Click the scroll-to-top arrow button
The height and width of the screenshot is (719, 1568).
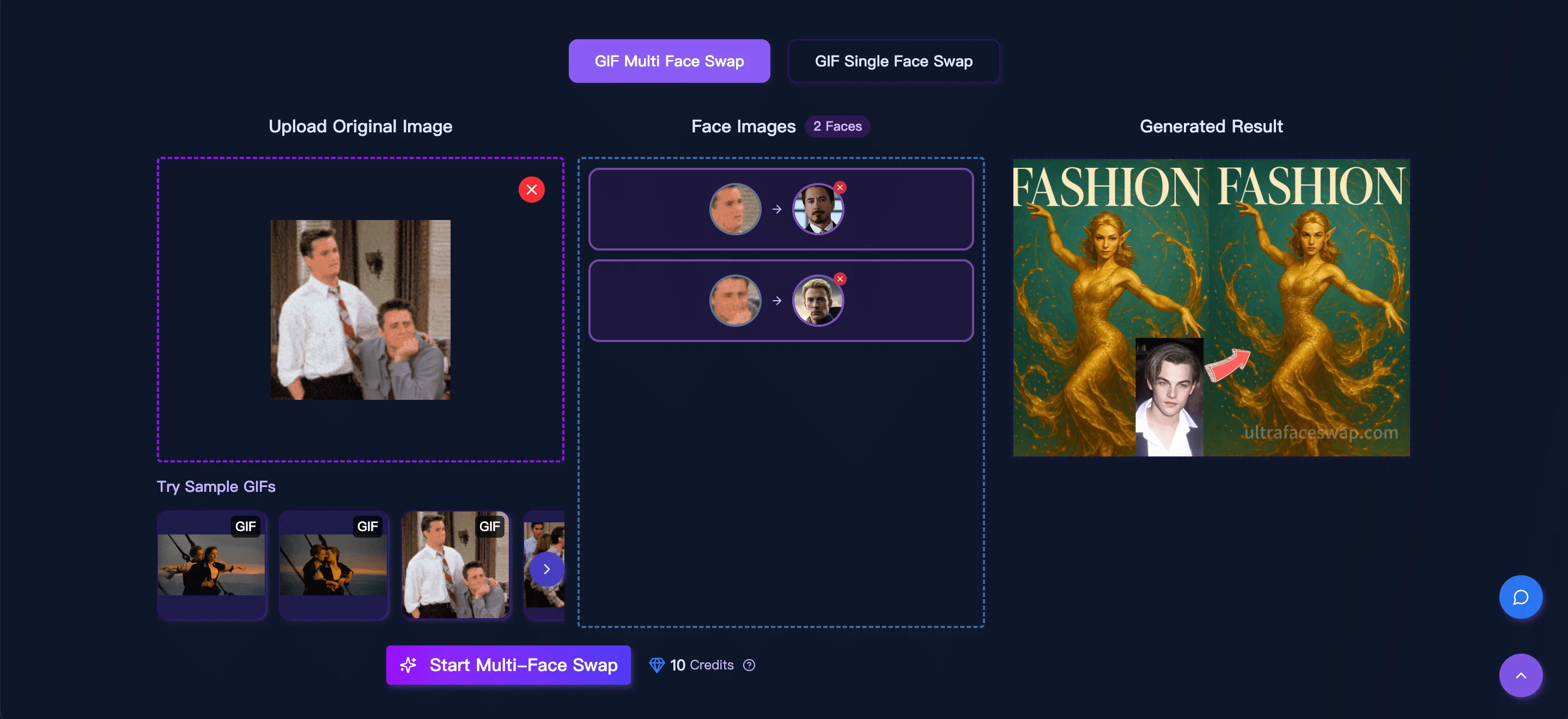(x=1520, y=675)
